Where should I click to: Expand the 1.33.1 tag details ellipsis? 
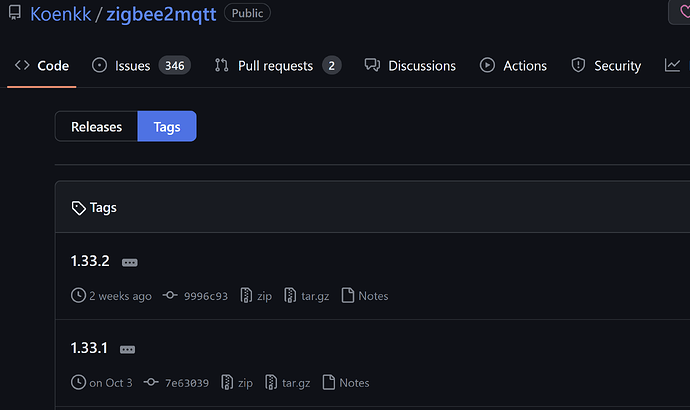(x=127, y=349)
